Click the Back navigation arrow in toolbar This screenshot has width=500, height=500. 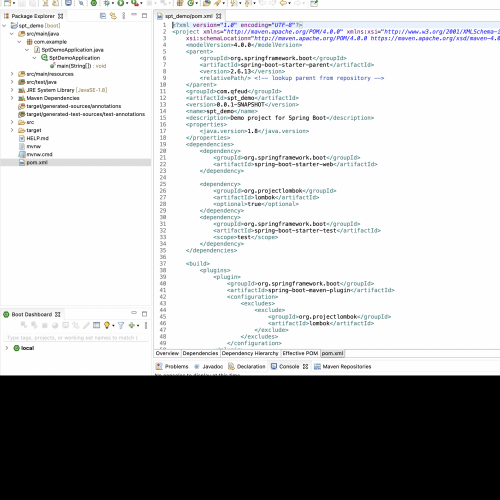click(283, 3)
